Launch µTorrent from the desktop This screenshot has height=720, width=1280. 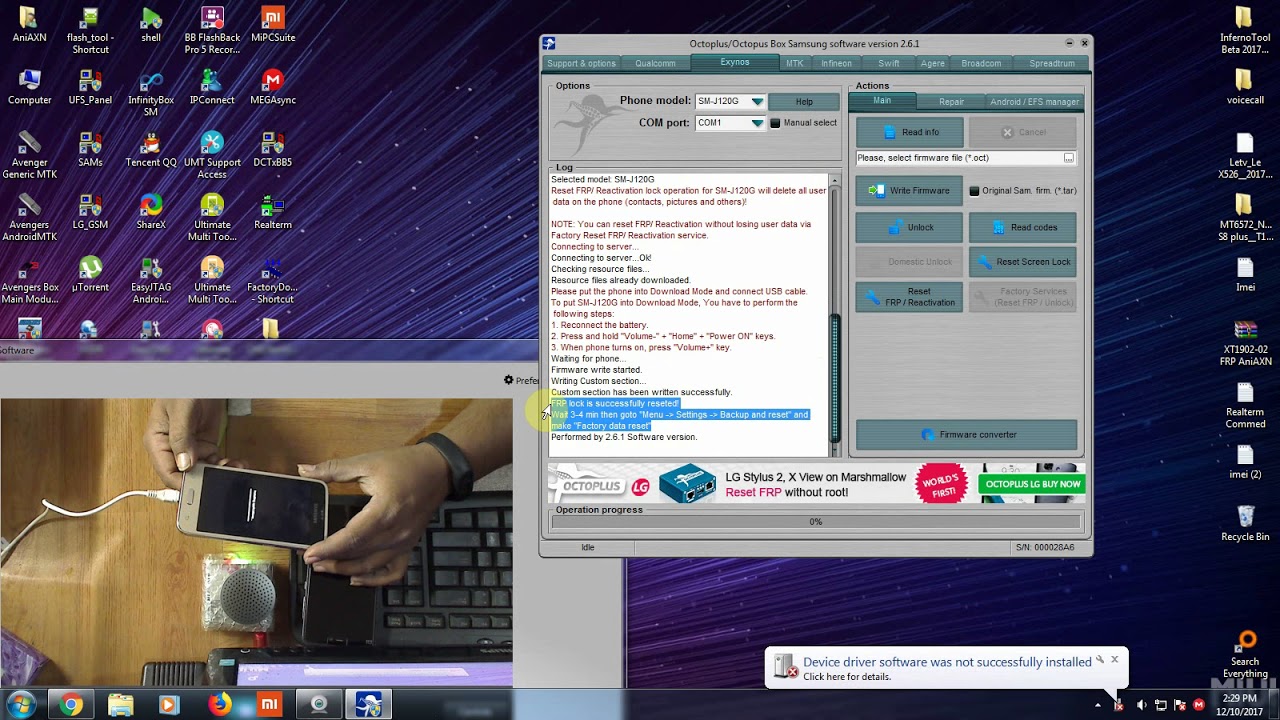(90, 274)
